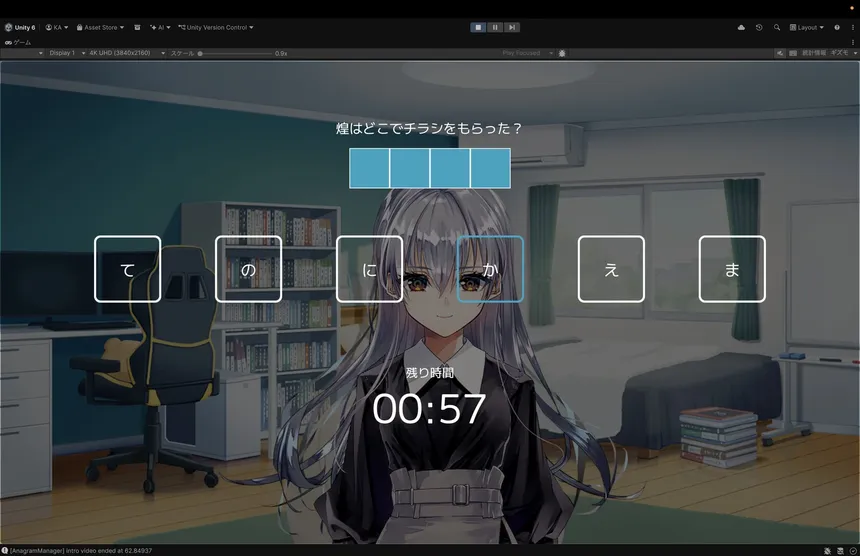This screenshot has width=860, height=556.
Task: Open the Layout dropdown
Action: [806, 27]
